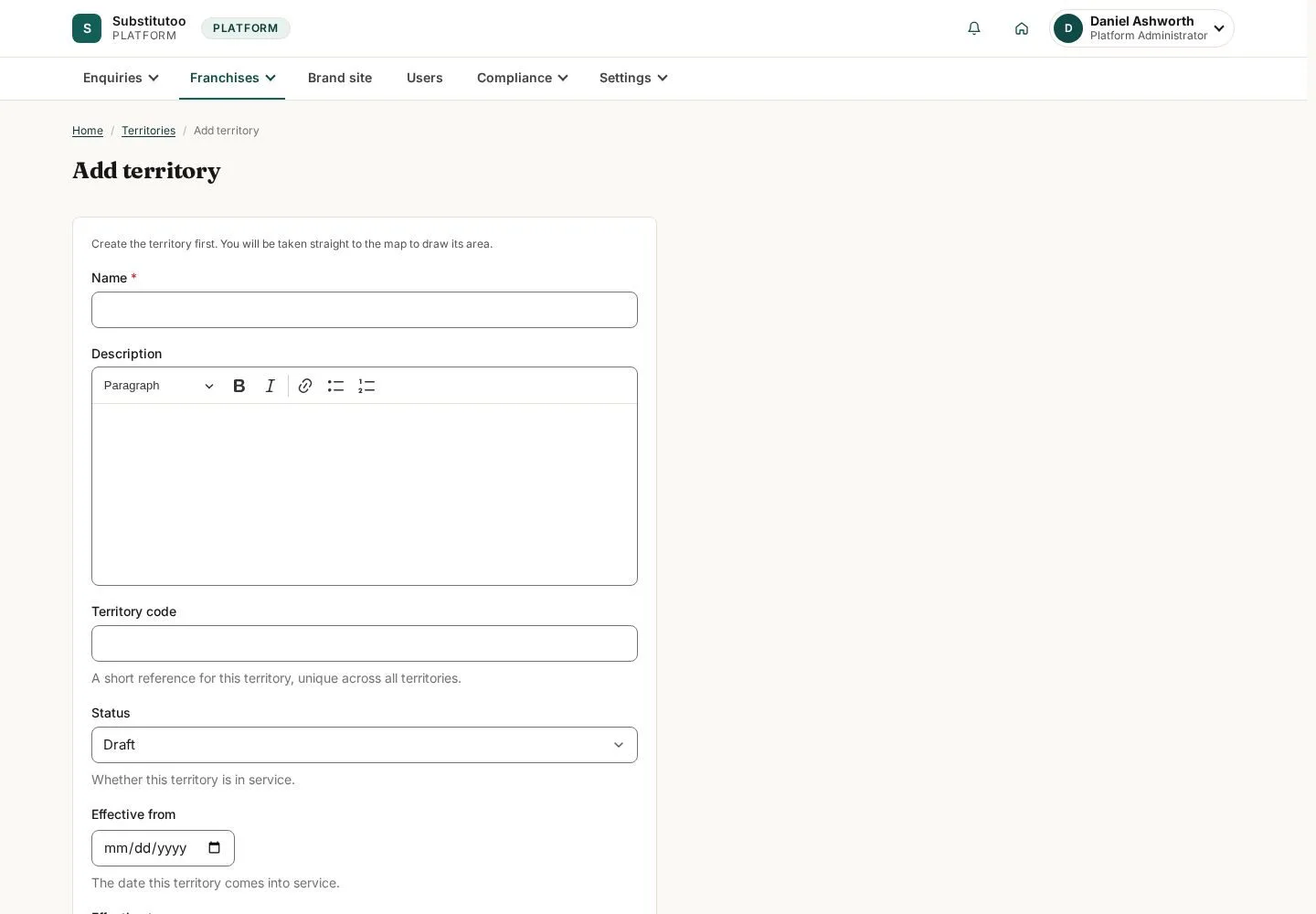Expand the Enquiries menu
The width and height of the screenshot is (1316, 914).
[121, 78]
